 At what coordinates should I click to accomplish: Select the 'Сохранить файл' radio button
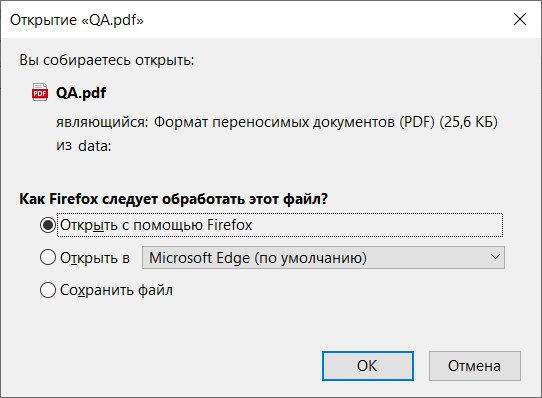point(48,290)
